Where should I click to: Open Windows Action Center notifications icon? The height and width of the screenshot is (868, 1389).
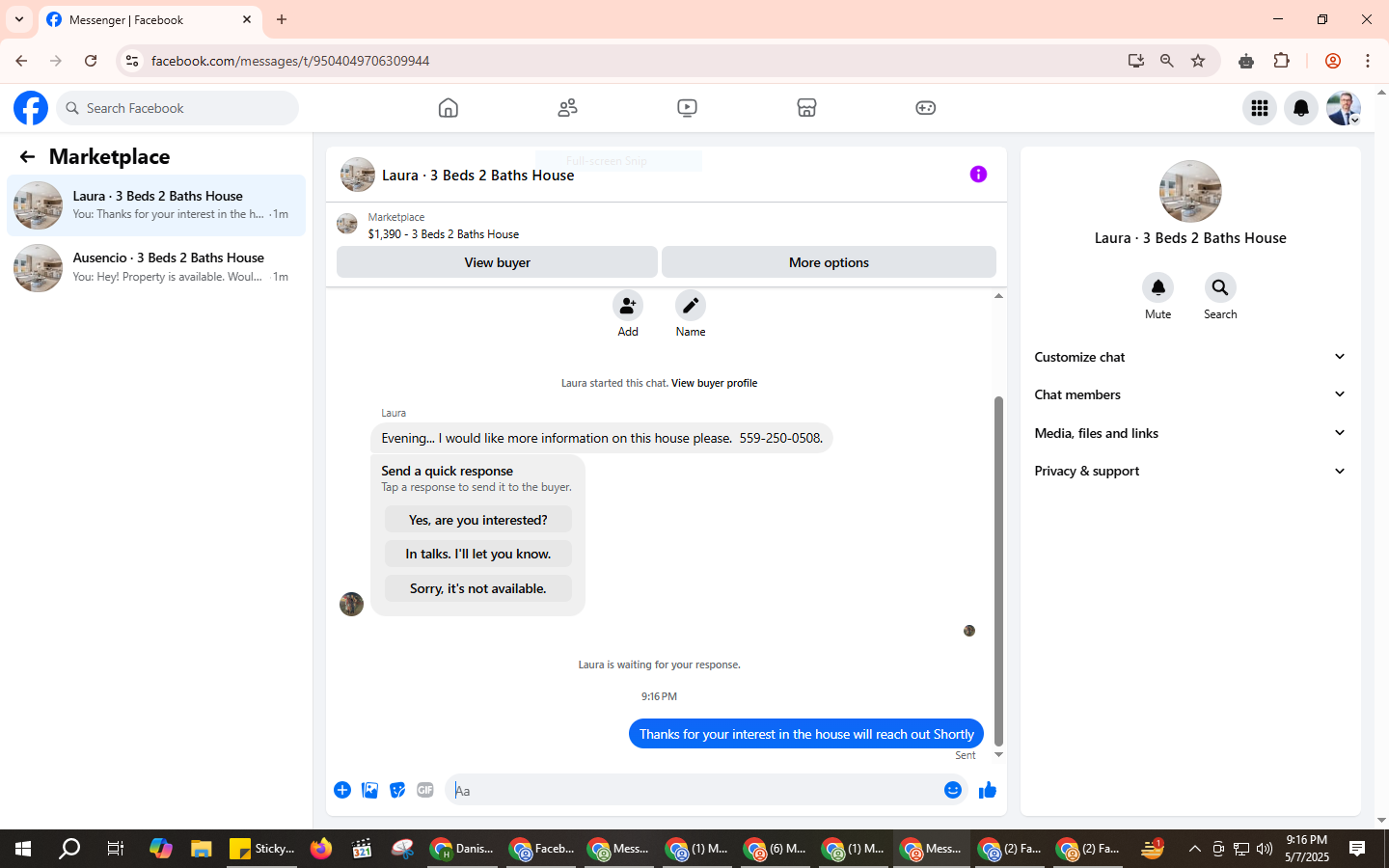point(1357,849)
